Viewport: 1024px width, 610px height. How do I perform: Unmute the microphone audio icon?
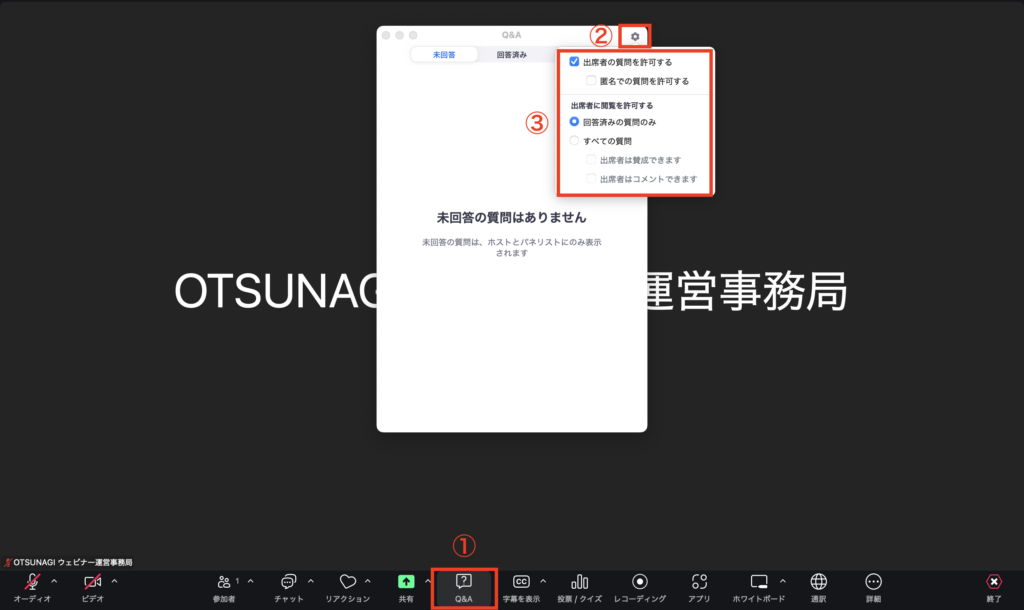click(33, 582)
